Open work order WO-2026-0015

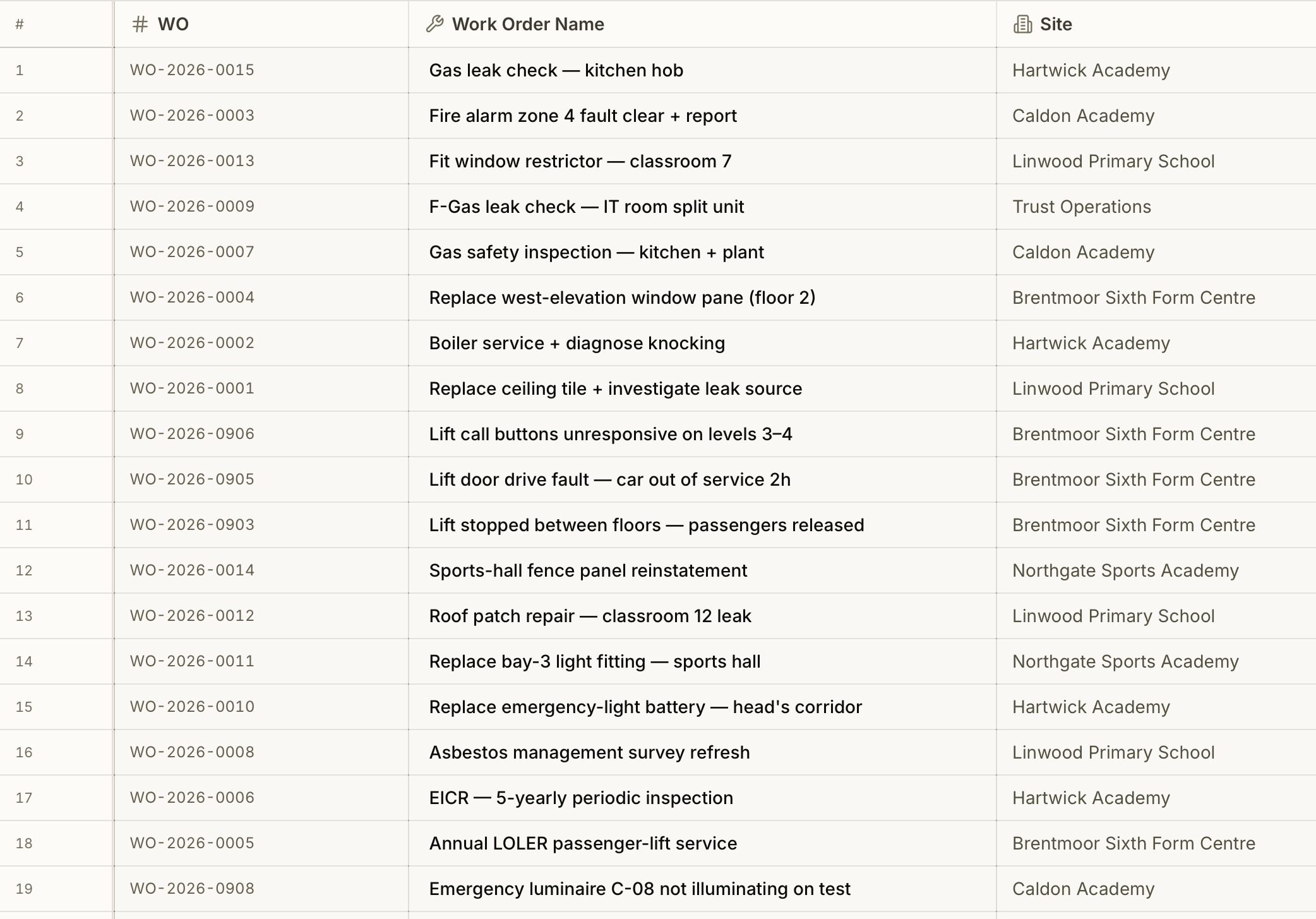click(x=192, y=69)
